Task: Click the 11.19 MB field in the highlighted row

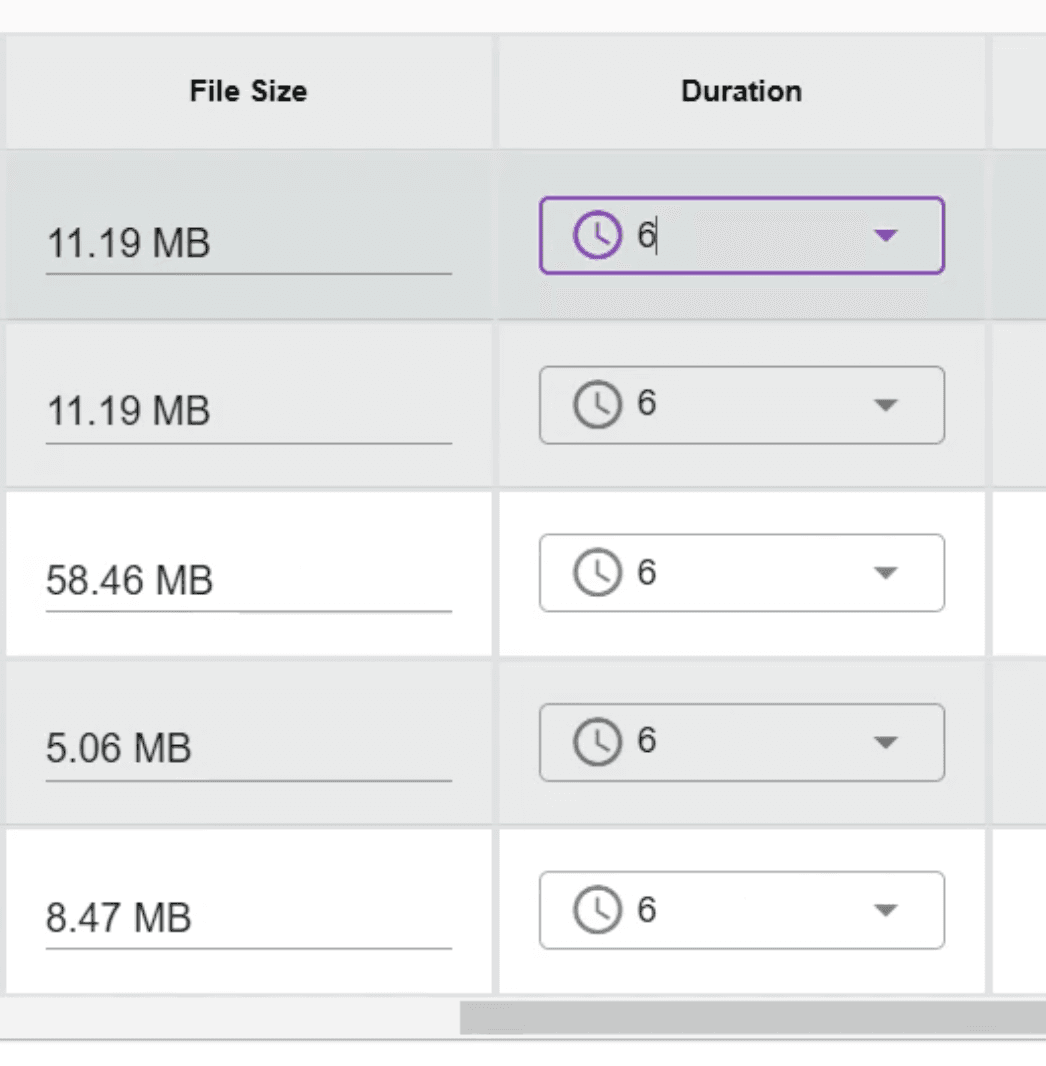Action: pyautogui.click(x=249, y=243)
